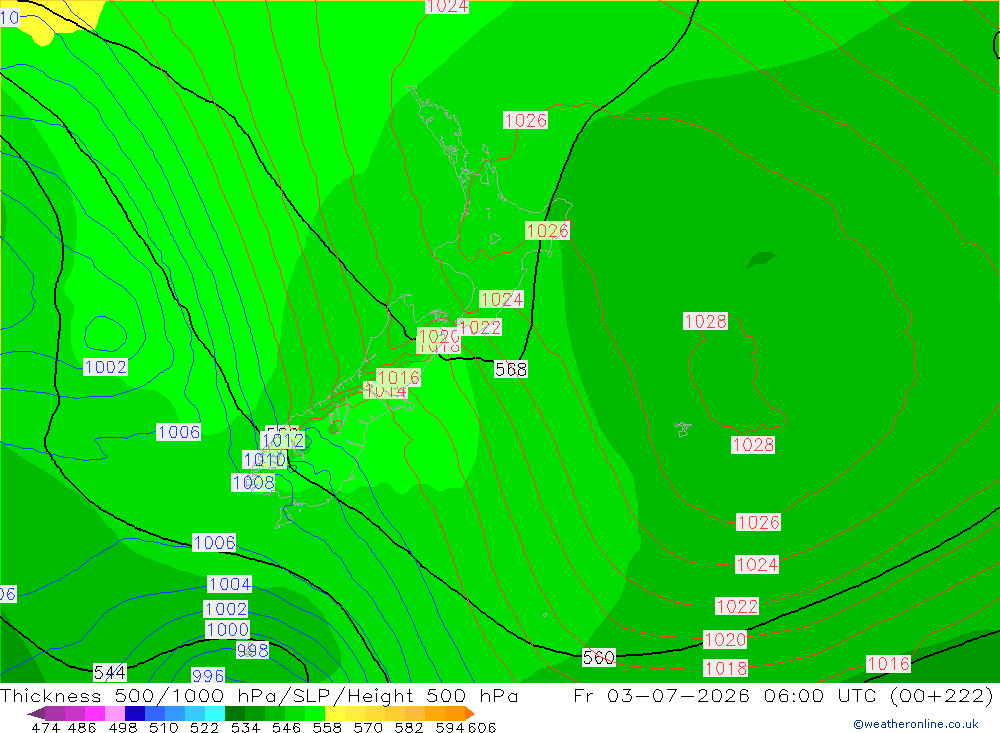Click the red 1022 label above the lower 1020 label
Screen dimensions: 1000x733
pyautogui.click(x=737, y=607)
